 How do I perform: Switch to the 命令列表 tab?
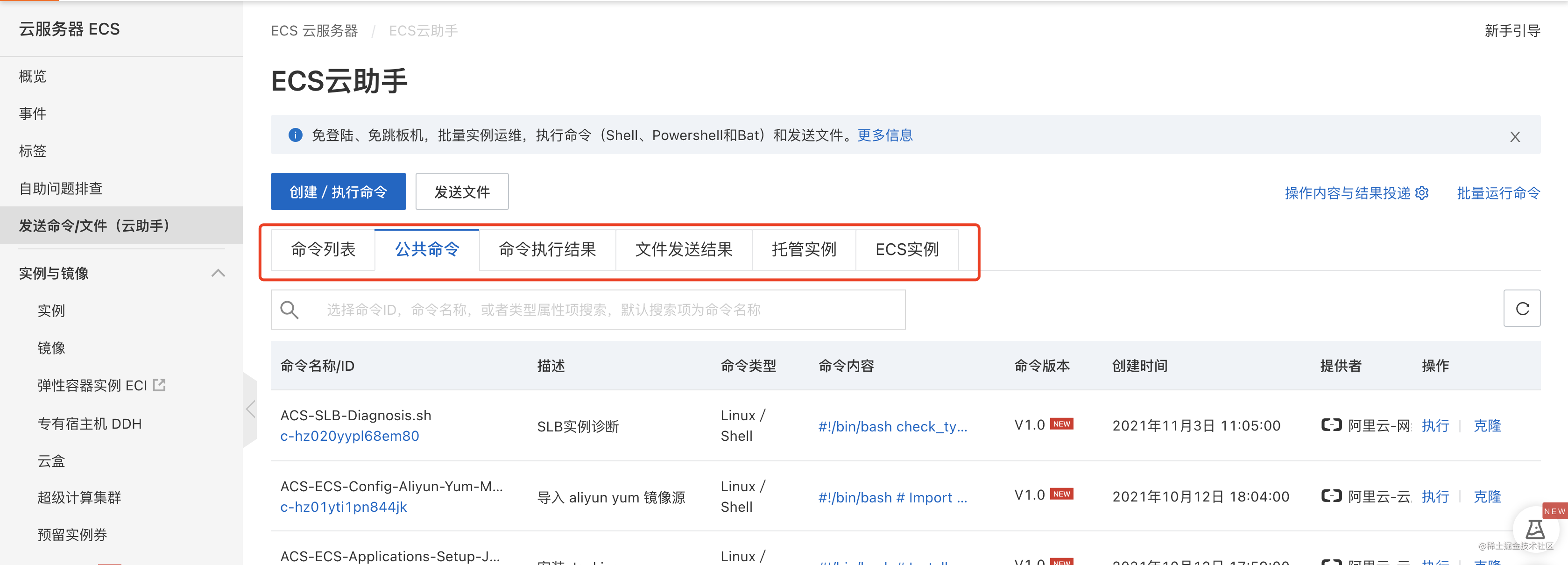323,250
